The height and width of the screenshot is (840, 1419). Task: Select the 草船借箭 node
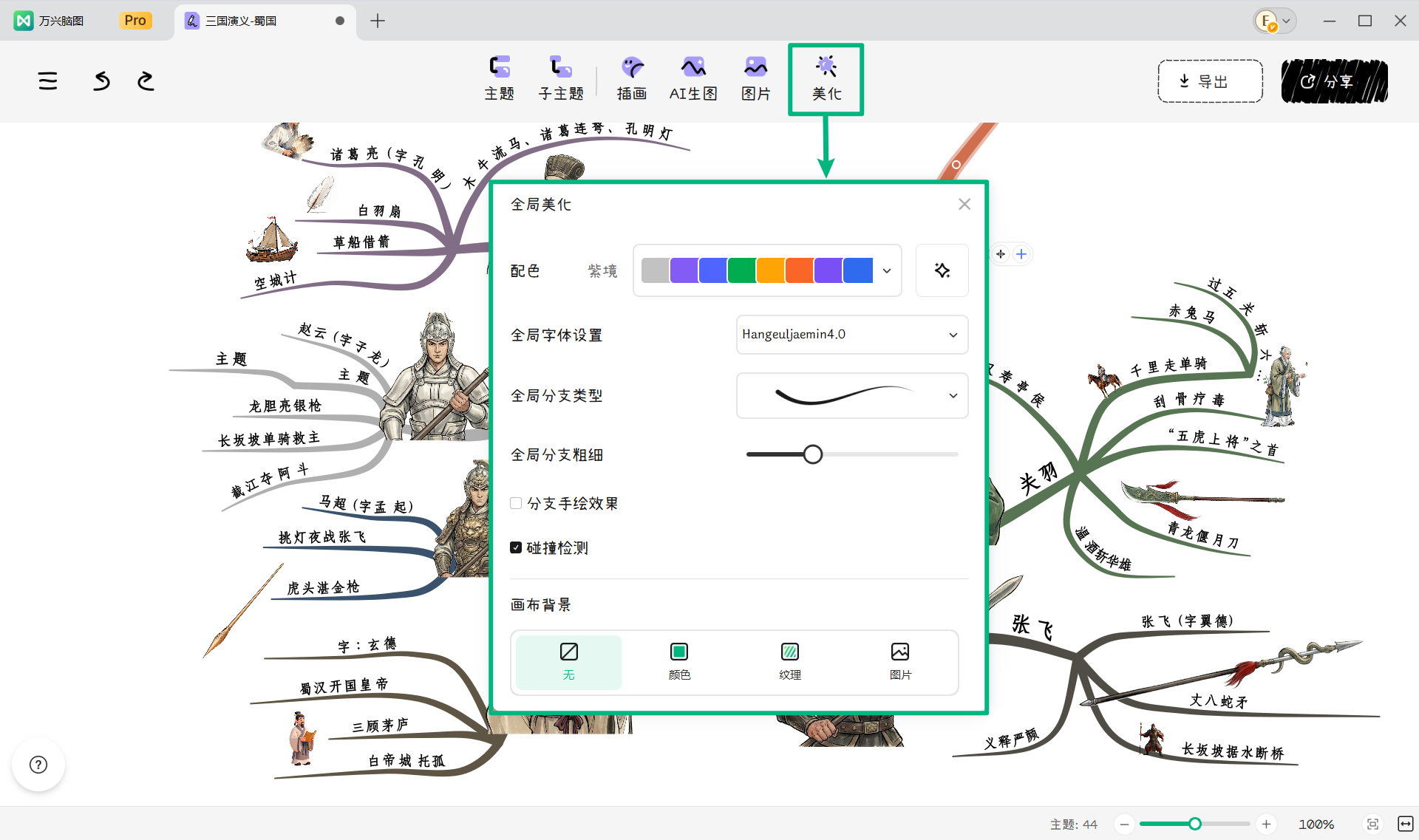click(x=361, y=242)
